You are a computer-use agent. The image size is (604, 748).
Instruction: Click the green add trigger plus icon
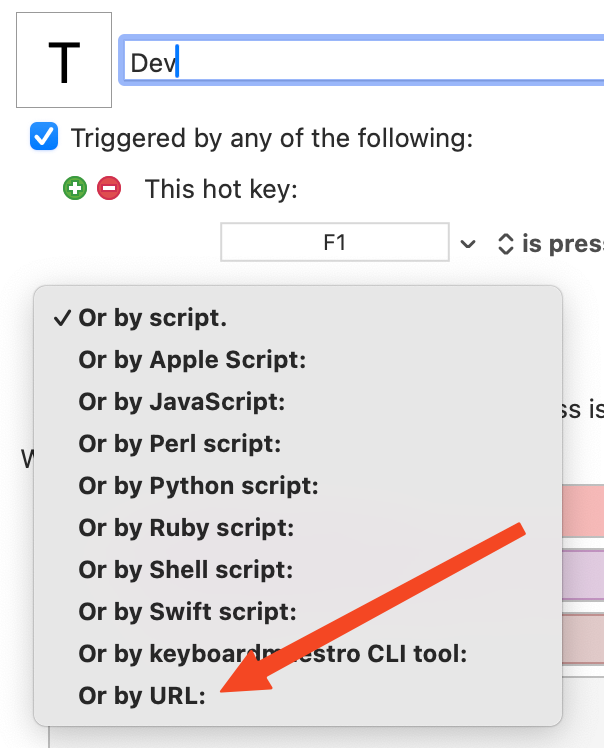[x=75, y=188]
